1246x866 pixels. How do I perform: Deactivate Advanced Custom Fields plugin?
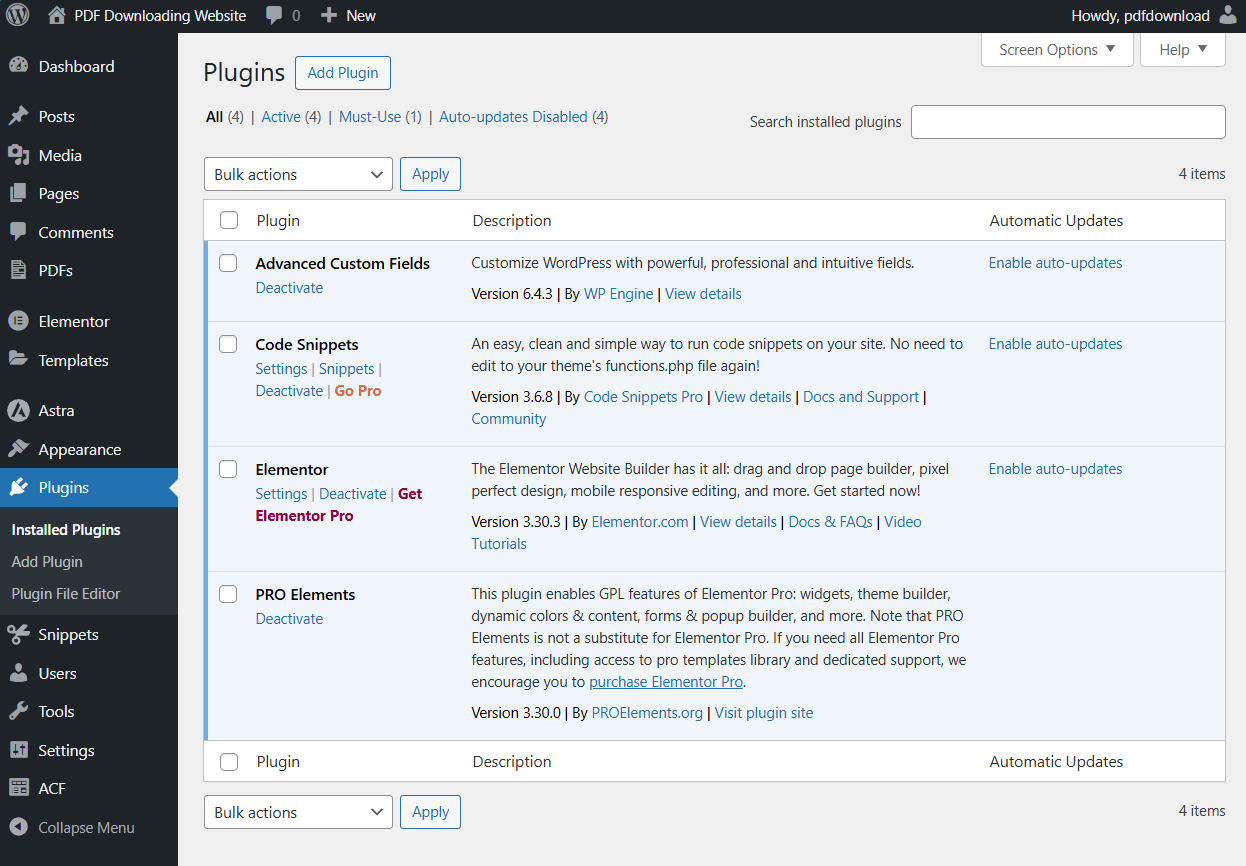click(289, 288)
